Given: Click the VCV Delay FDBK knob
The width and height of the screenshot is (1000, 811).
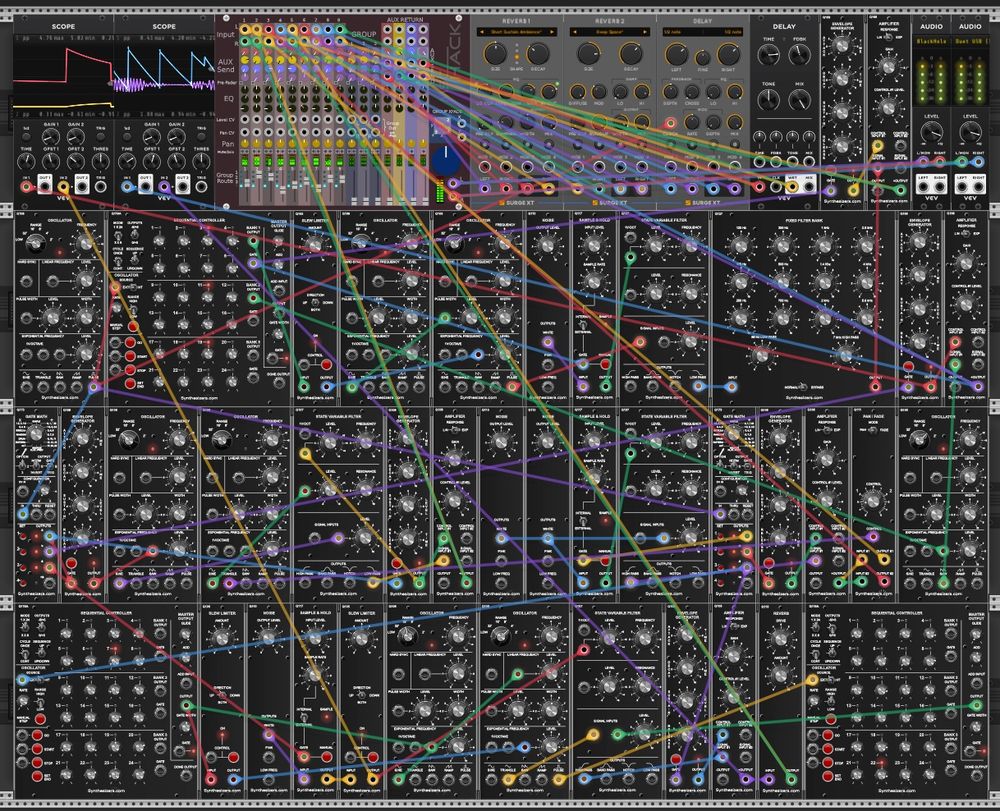Looking at the screenshot, I should [x=800, y=55].
